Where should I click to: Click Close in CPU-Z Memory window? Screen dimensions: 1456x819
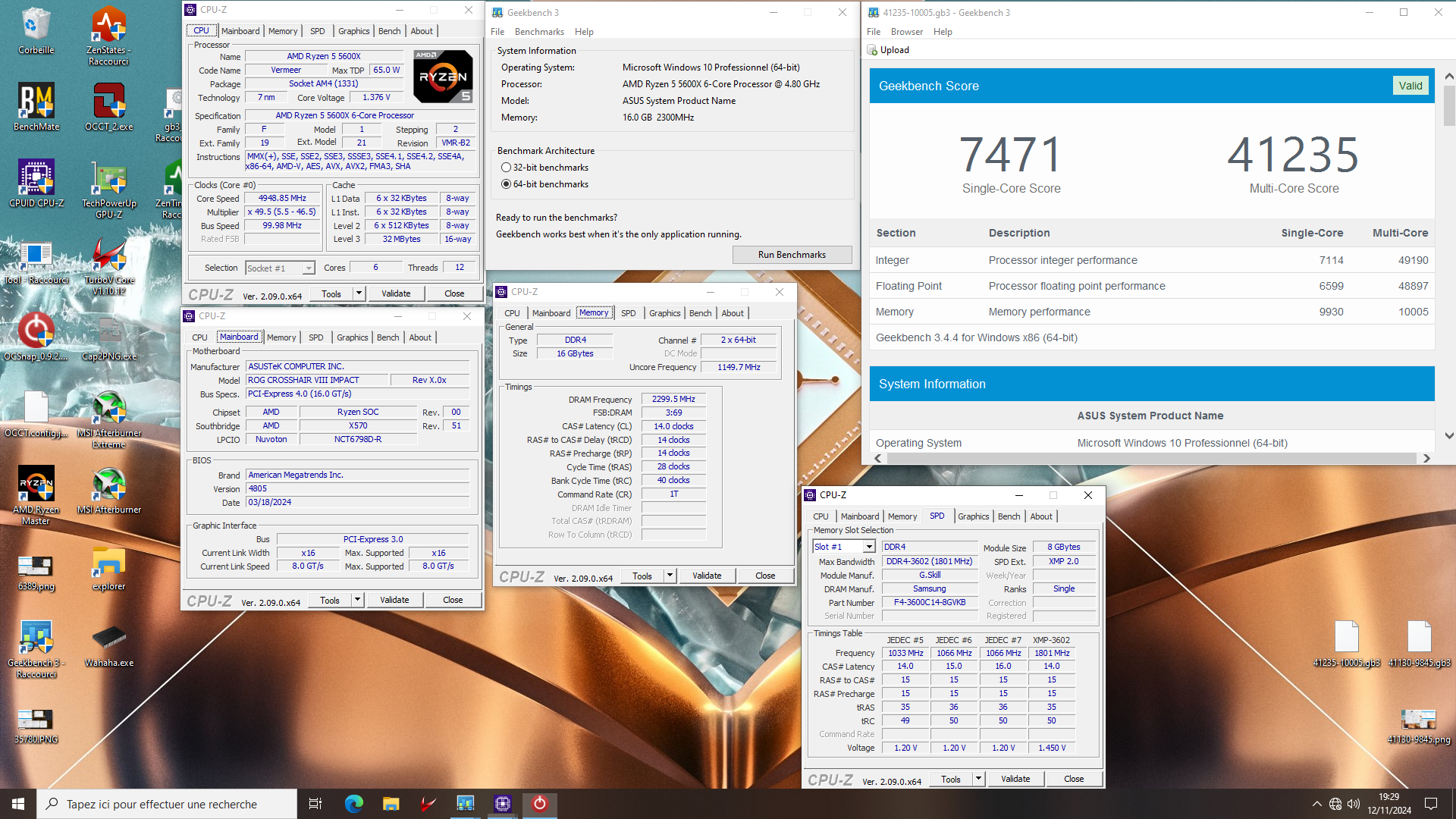click(x=765, y=576)
